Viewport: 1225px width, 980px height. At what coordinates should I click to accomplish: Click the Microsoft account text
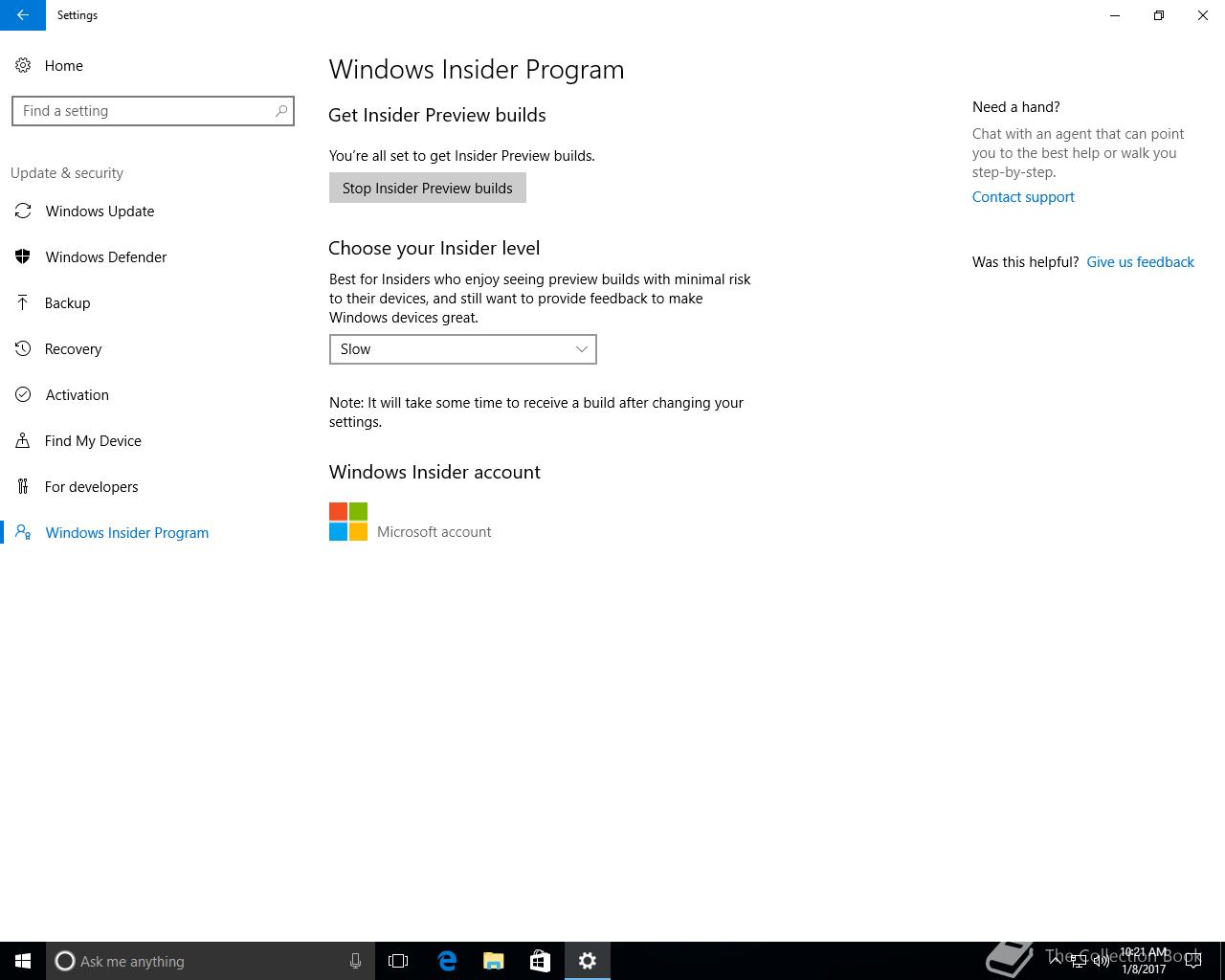pyautogui.click(x=434, y=532)
